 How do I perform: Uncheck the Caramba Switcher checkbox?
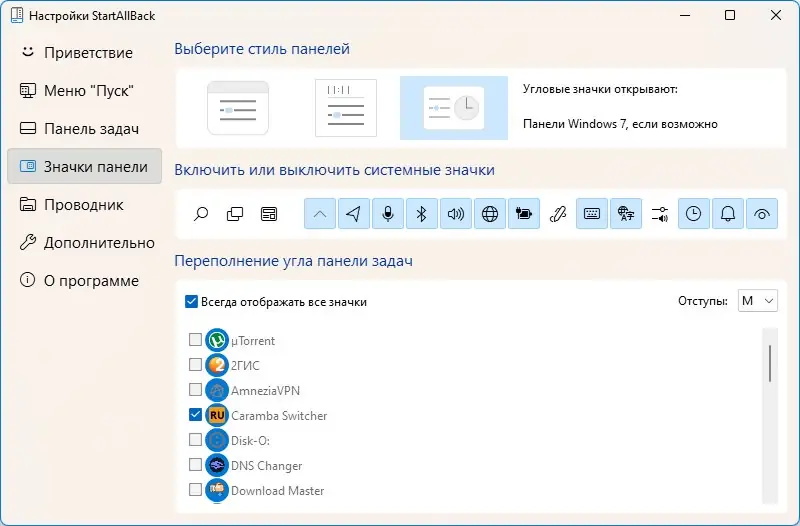click(195, 414)
